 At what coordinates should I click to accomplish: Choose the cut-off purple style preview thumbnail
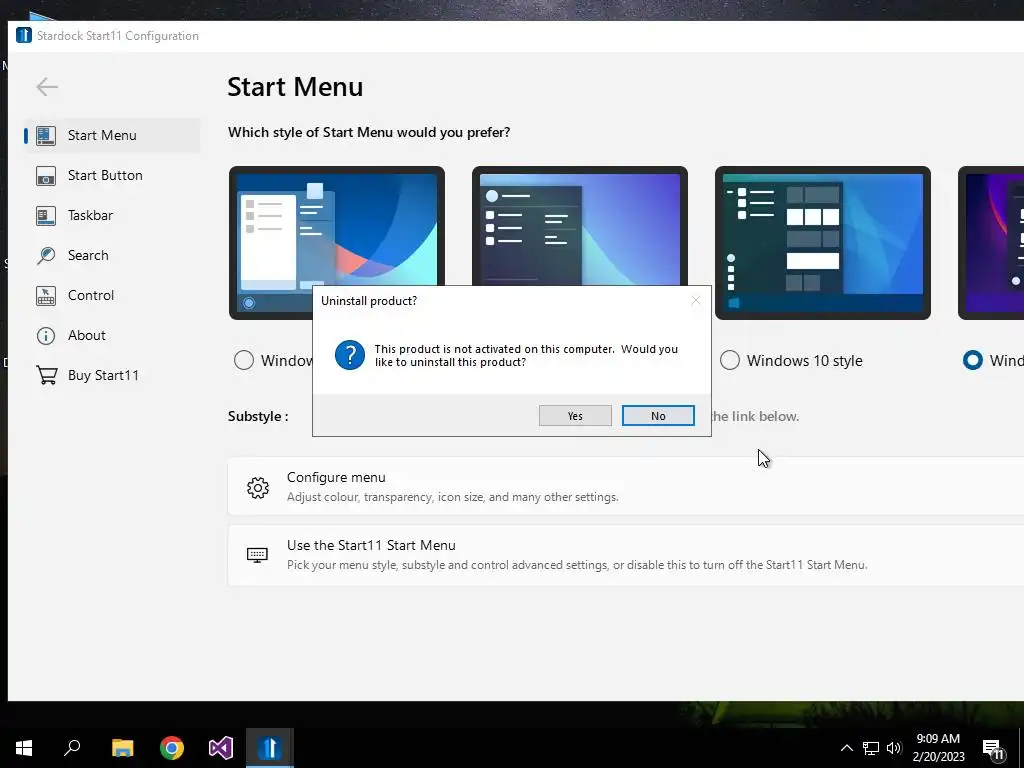click(991, 243)
